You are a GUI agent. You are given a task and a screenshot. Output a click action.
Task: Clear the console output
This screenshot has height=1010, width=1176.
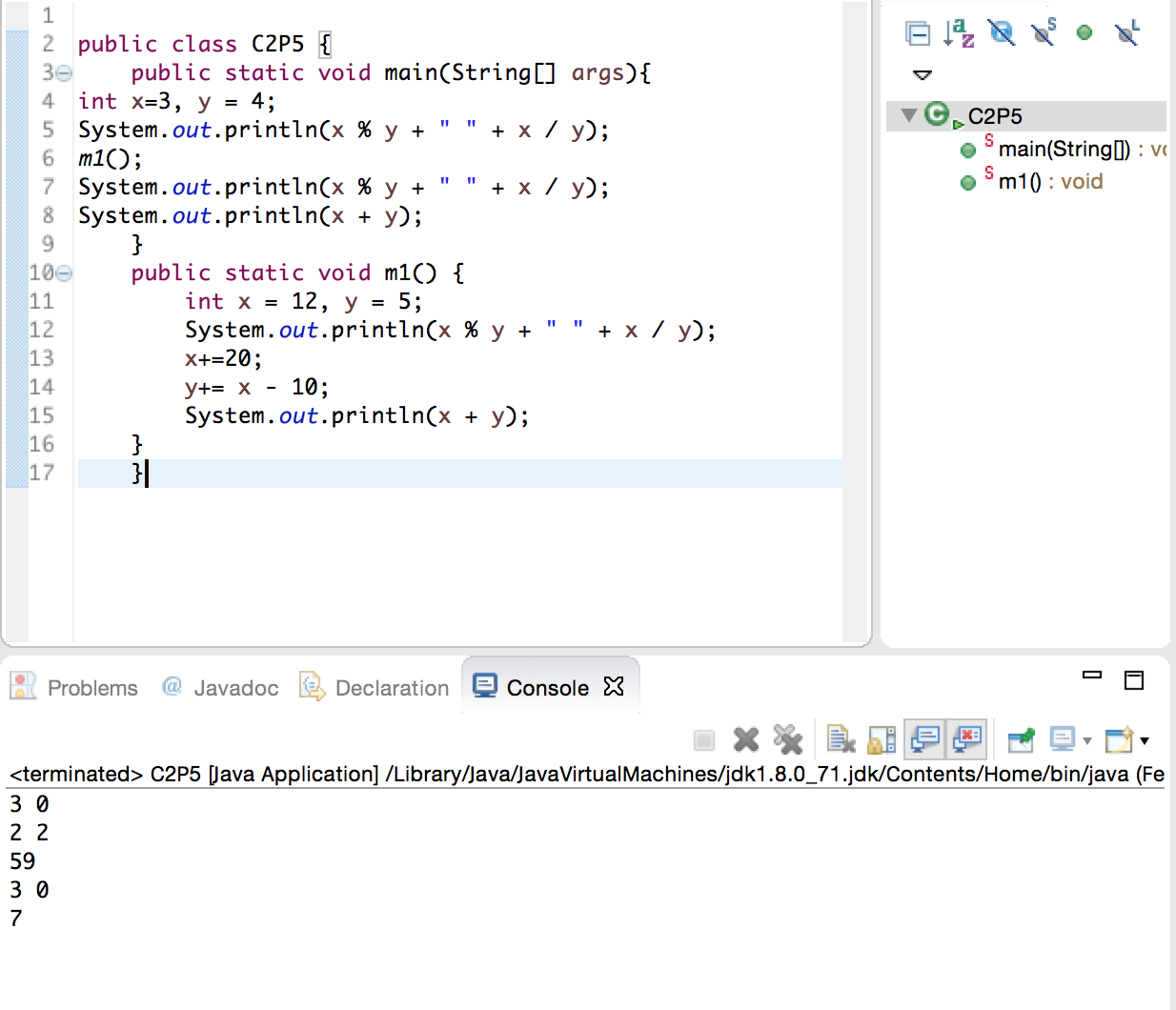tap(840, 739)
